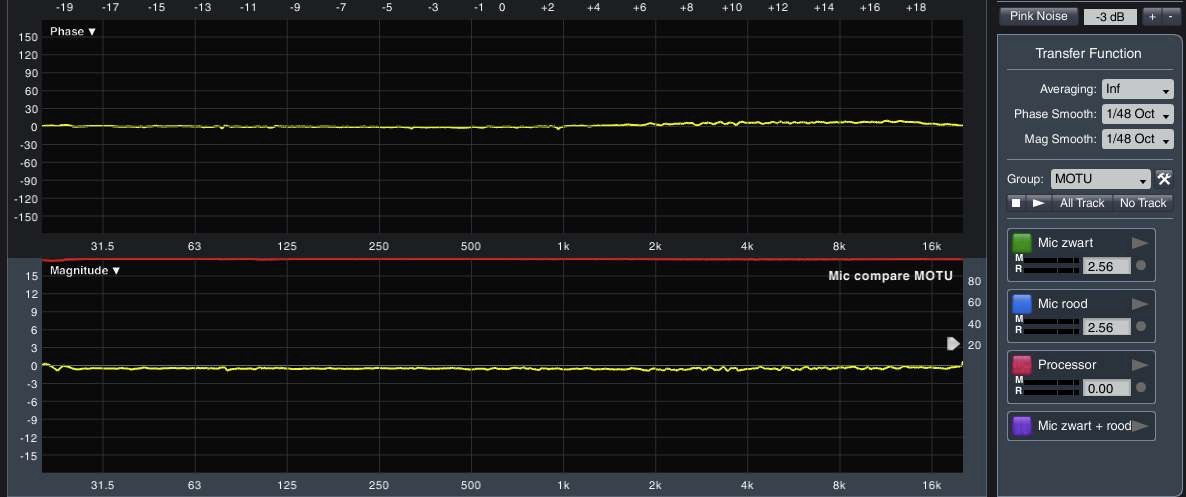Image resolution: width=1186 pixels, height=497 pixels.
Task: Open the Group MOTU dropdown
Action: (1101, 179)
